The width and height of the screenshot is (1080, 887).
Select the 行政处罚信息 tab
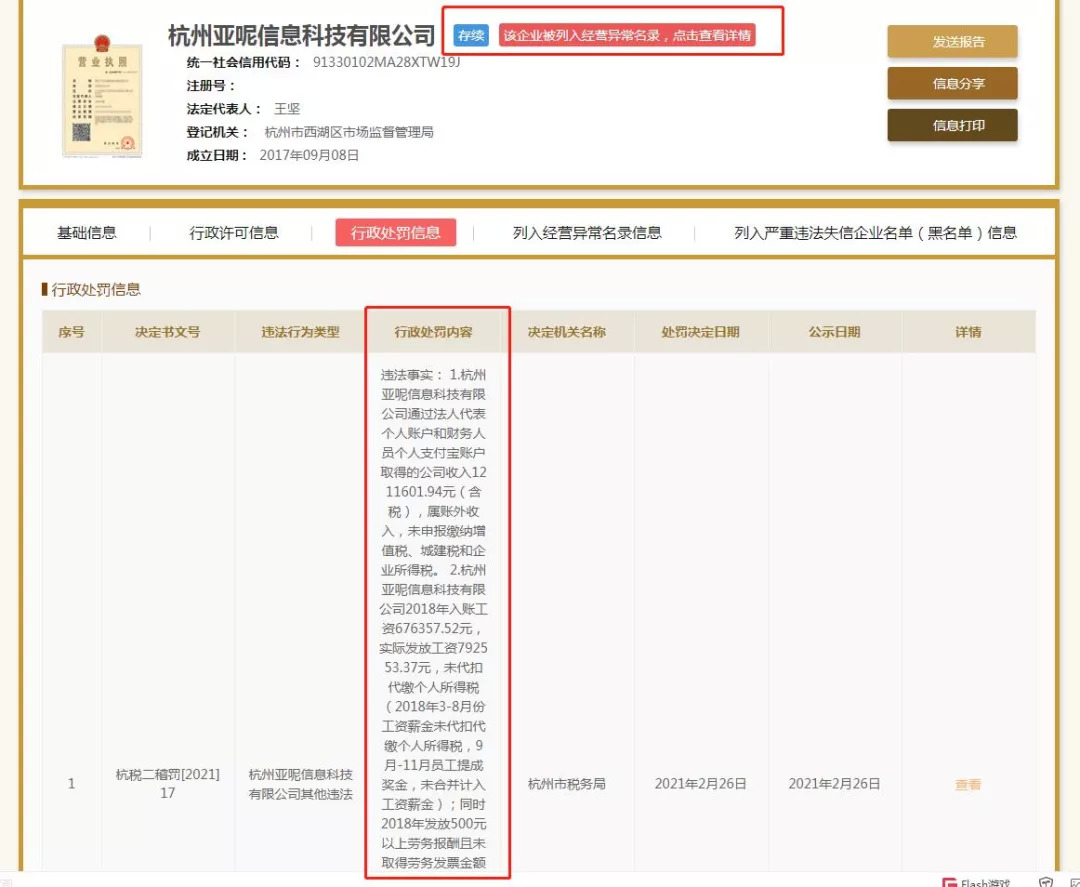[x=395, y=233]
